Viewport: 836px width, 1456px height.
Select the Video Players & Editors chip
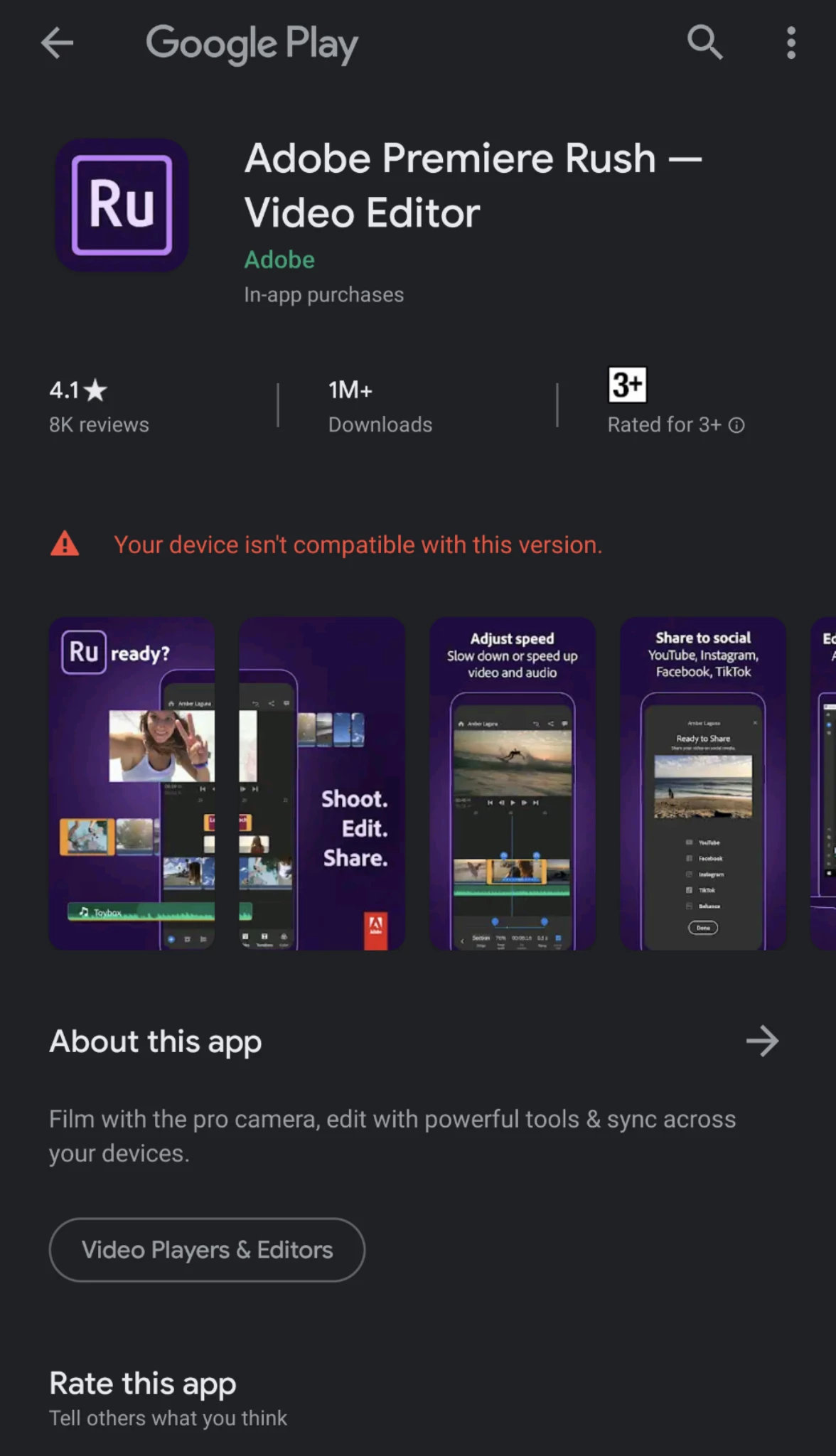207,1250
